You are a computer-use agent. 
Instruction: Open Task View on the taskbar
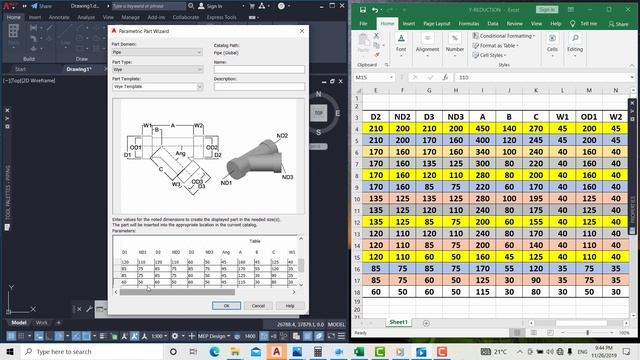tap(193, 351)
